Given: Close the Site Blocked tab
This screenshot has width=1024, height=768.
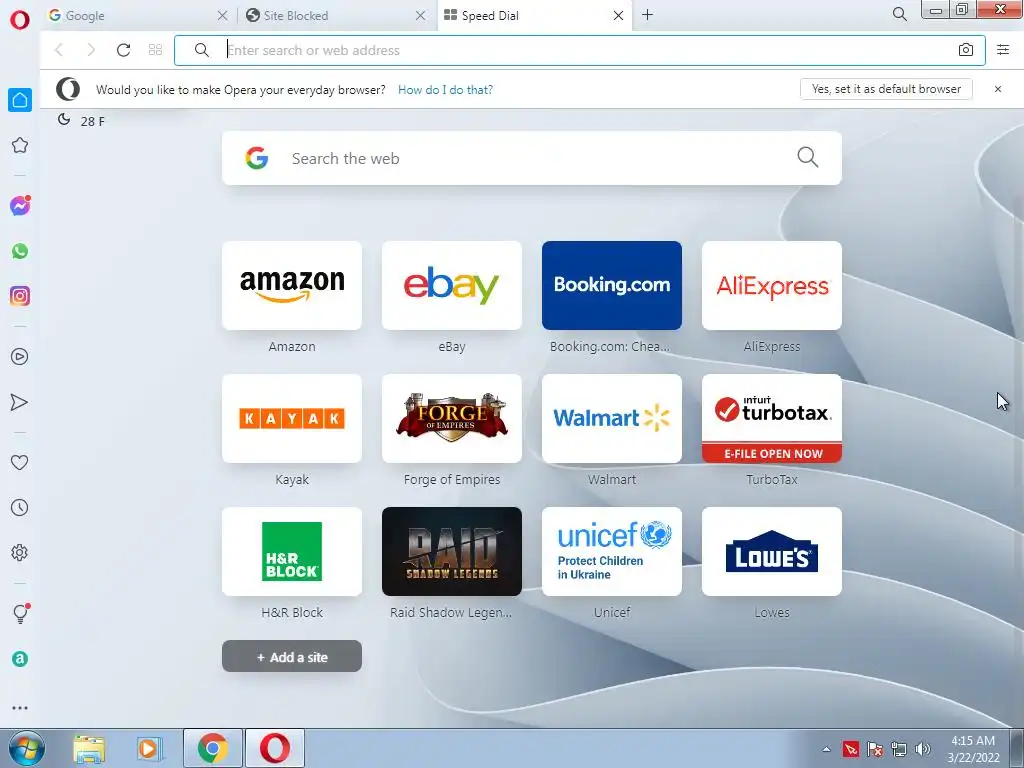Looking at the screenshot, I should tap(421, 16).
